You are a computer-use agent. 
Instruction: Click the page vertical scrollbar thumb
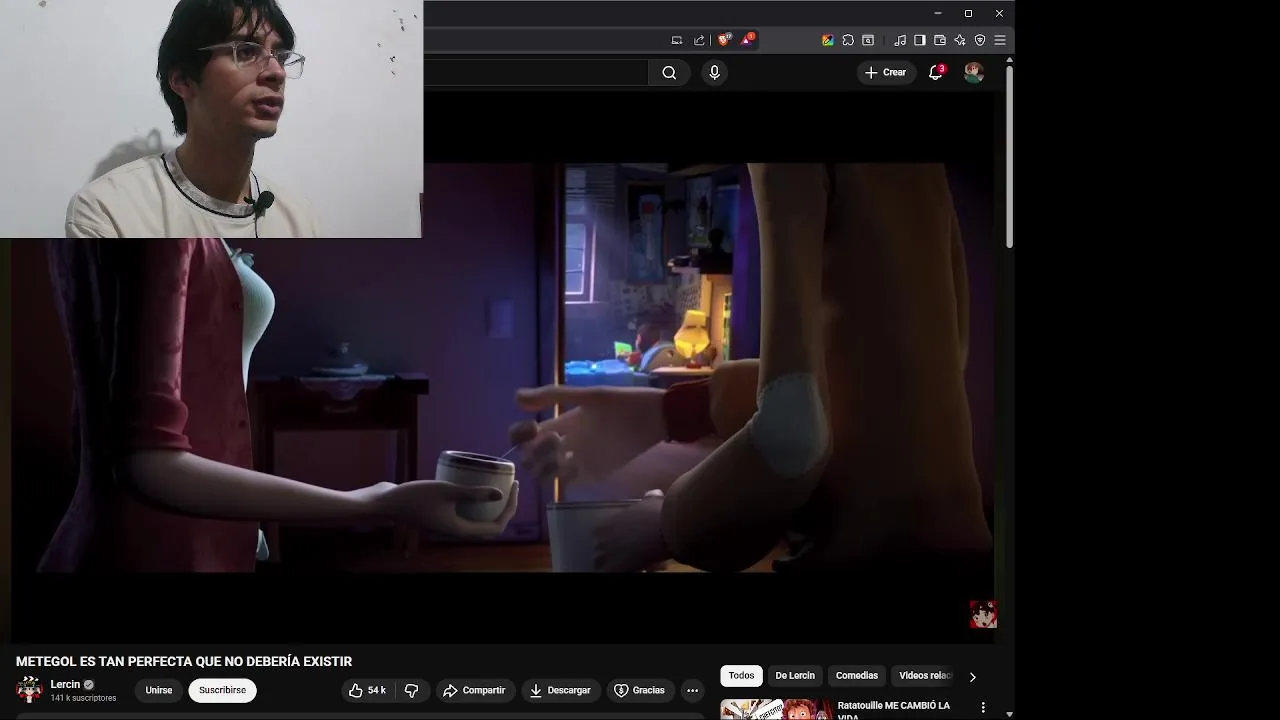tap(1009, 156)
